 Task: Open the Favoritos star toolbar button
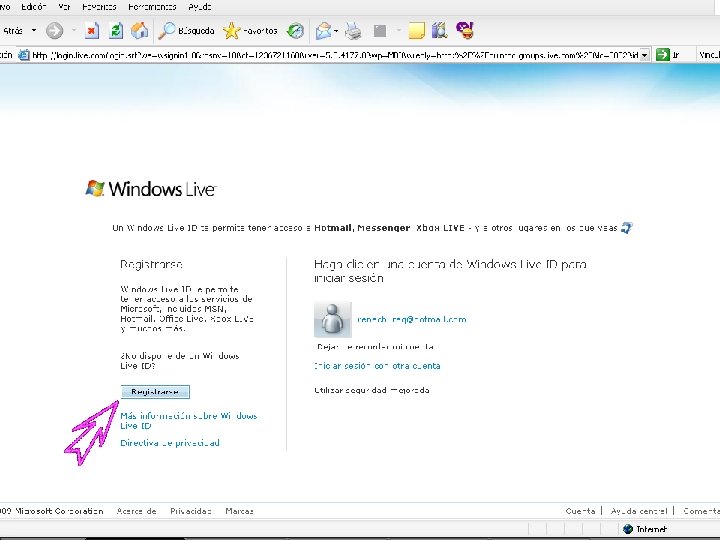250,31
